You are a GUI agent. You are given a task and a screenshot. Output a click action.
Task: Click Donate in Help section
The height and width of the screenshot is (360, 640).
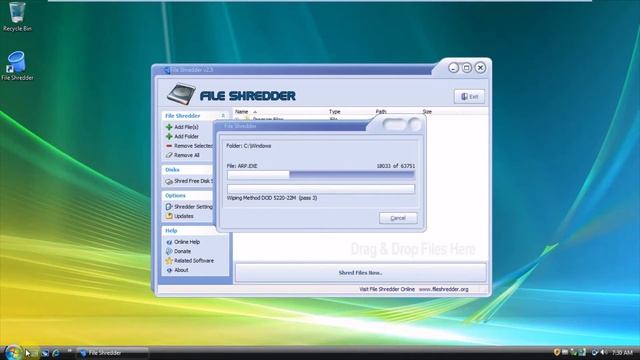click(x=182, y=251)
